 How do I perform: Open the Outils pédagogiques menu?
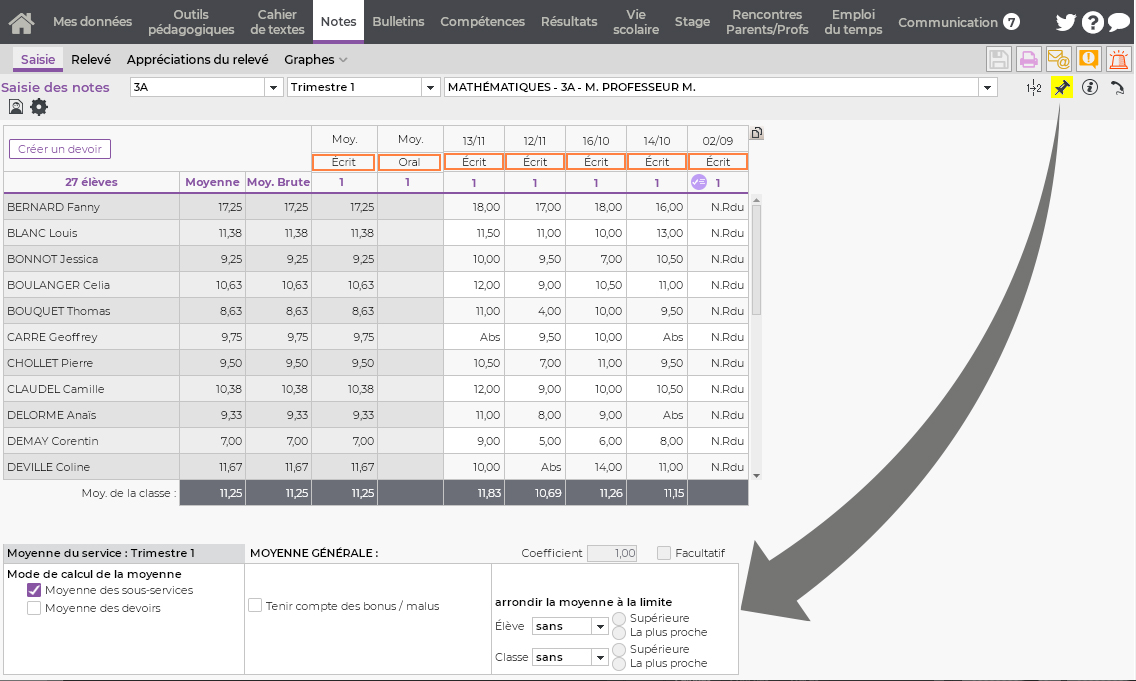click(x=191, y=22)
